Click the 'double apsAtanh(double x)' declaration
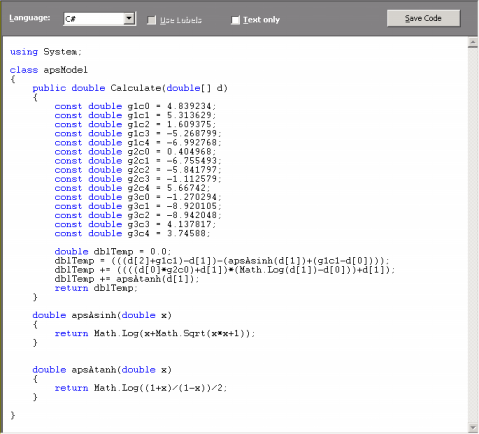The height and width of the screenshot is (434, 479). 102,370
